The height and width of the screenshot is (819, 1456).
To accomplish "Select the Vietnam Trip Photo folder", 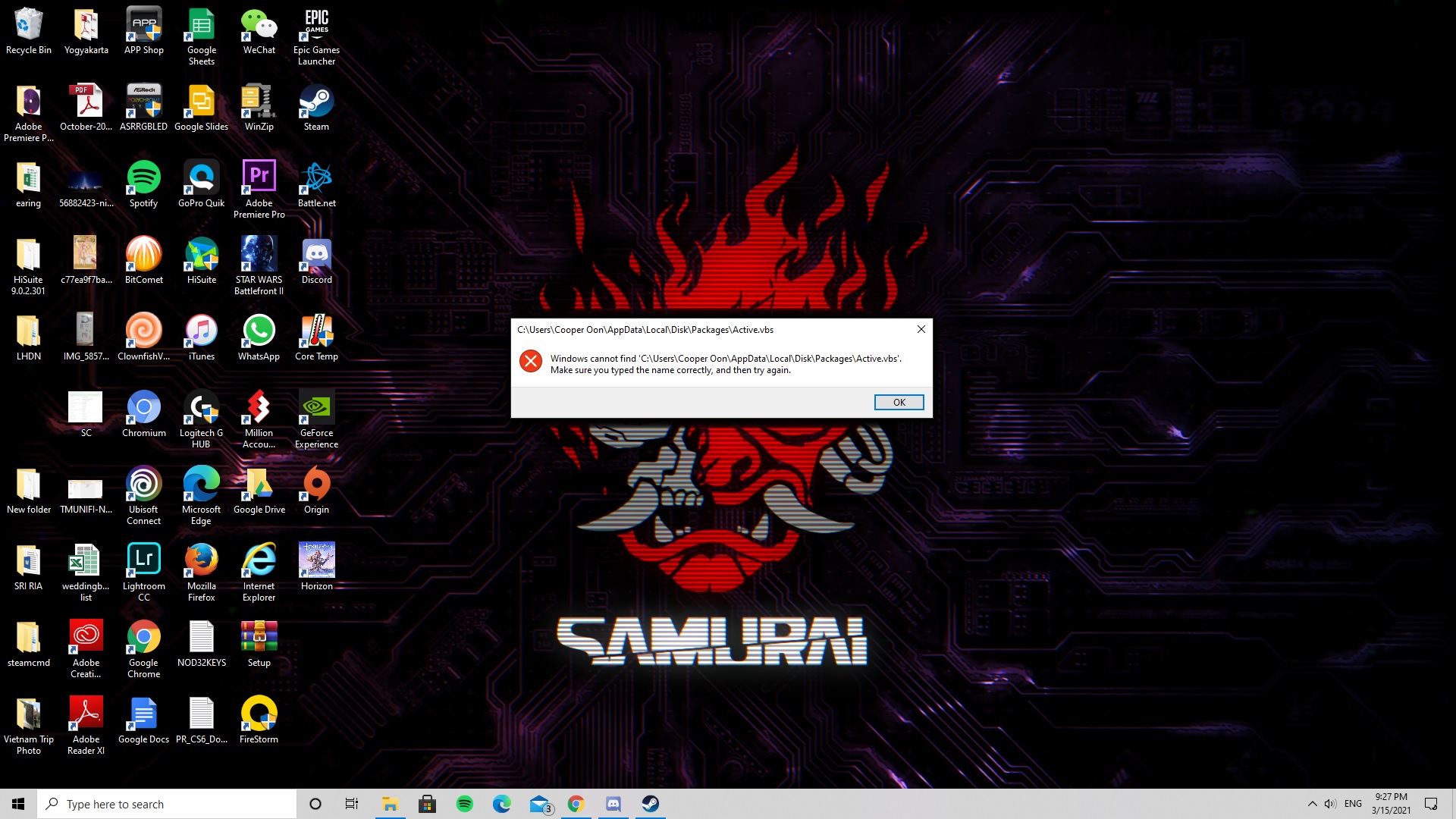I will (x=29, y=726).
